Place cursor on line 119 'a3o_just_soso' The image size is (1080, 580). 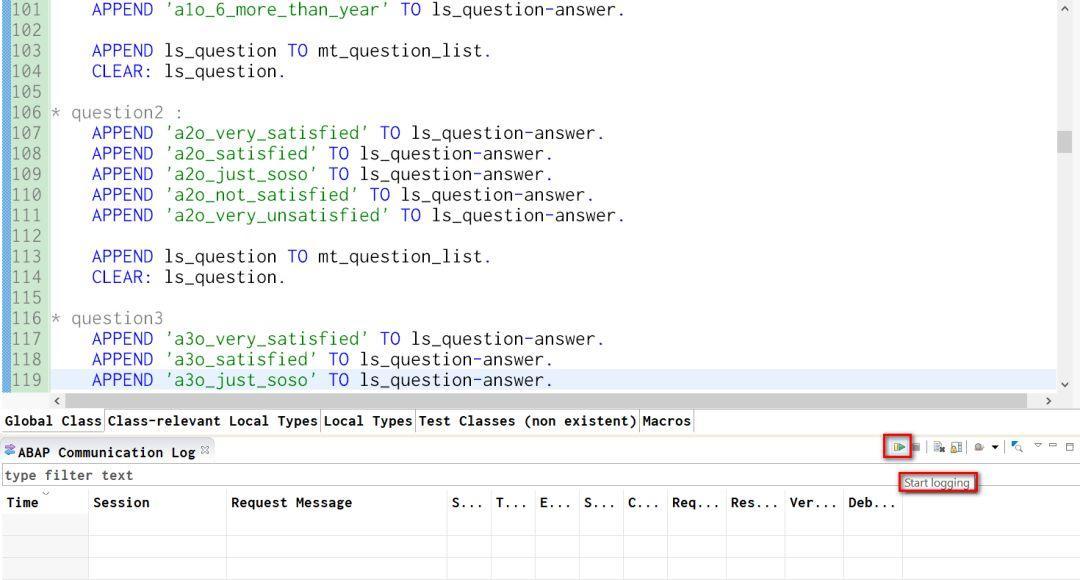click(x=240, y=380)
